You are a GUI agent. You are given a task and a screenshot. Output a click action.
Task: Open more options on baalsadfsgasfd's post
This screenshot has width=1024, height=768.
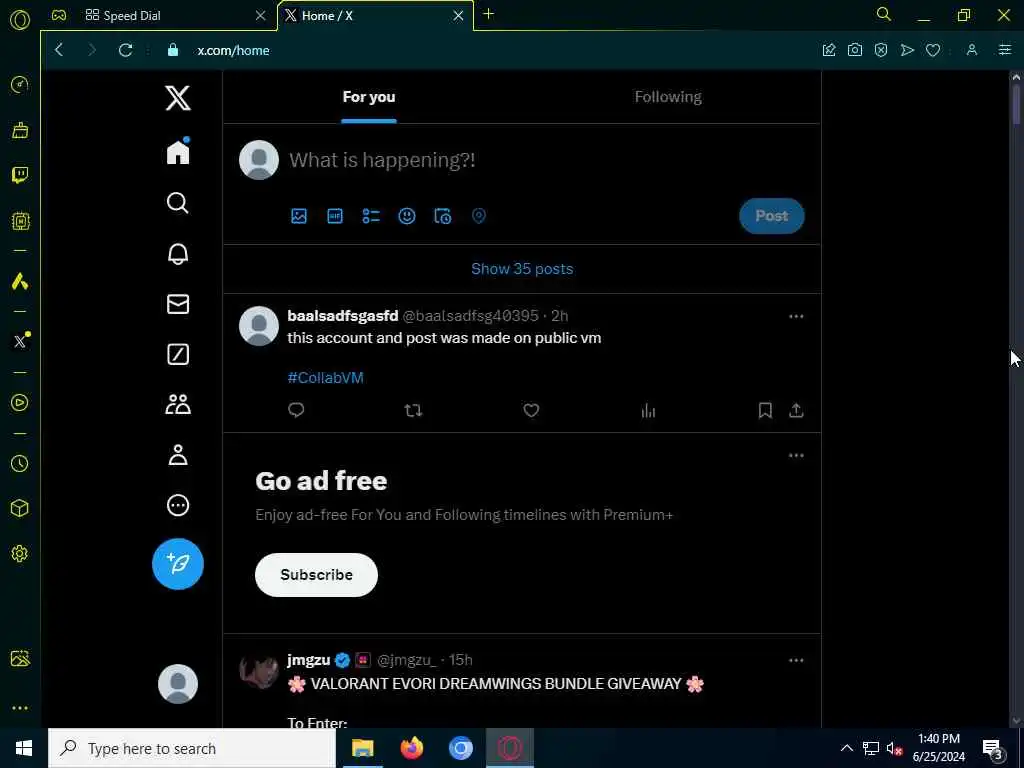click(795, 317)
